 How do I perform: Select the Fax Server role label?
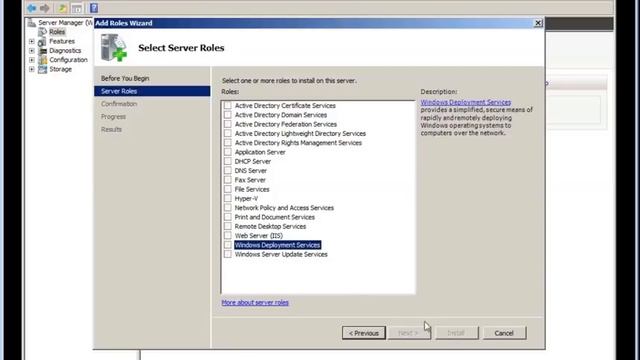click(x=250, y=180)
